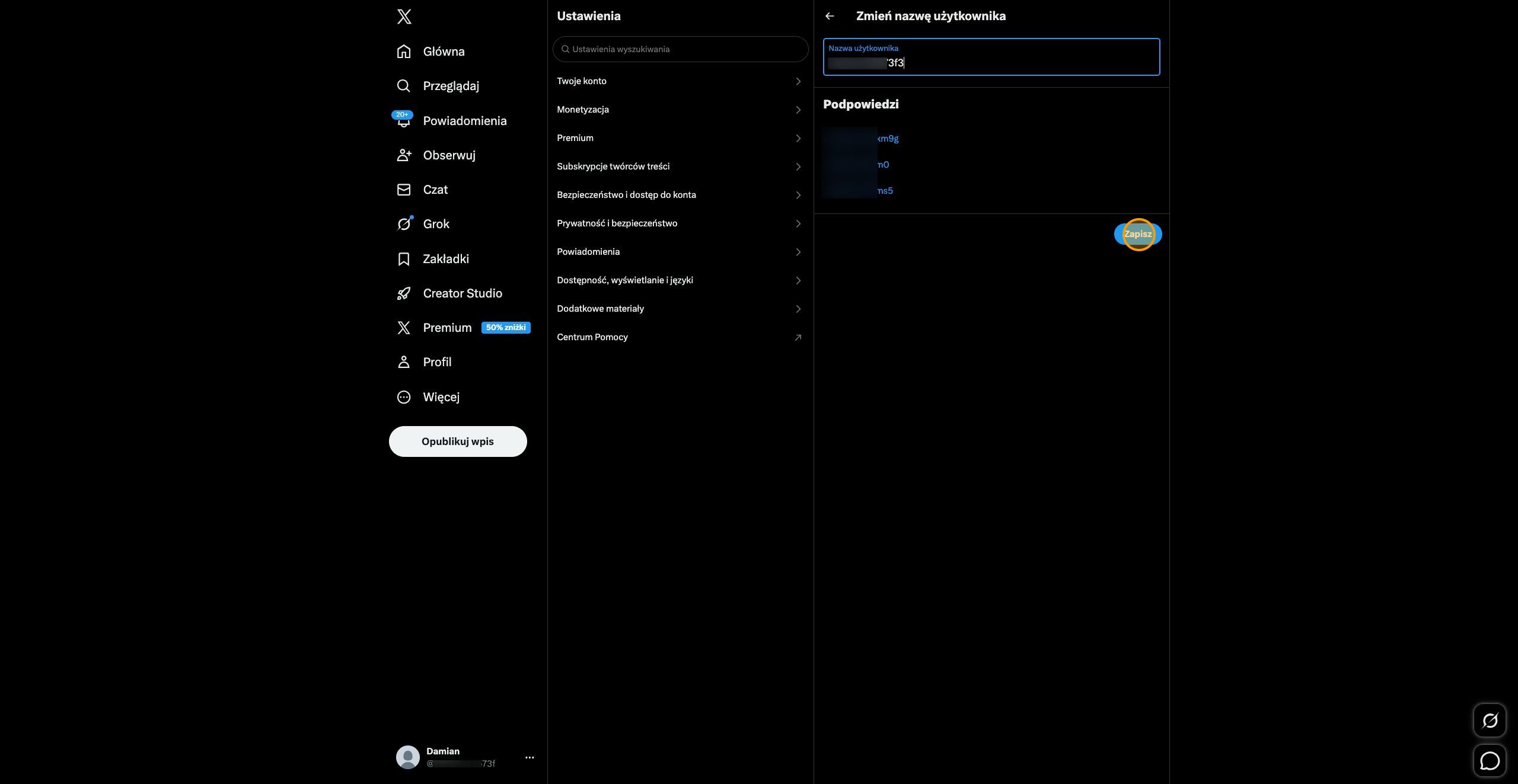Focus the Ustawienia wyszukiwania search box
The image size is (1518, 784).
(x=680, y=49)
